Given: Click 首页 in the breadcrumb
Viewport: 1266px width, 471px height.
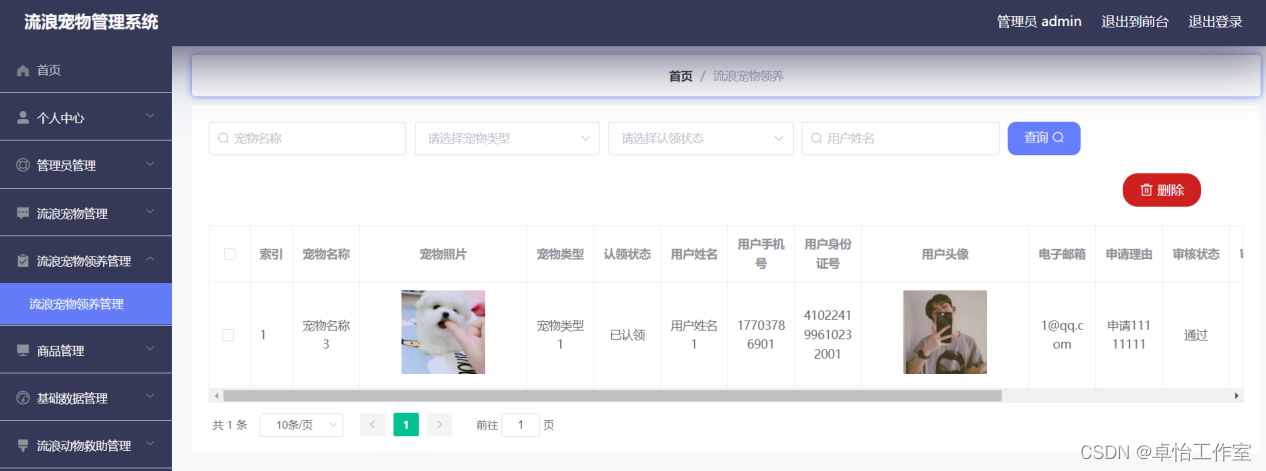Looking at the screenshot, I should (680, 76).
